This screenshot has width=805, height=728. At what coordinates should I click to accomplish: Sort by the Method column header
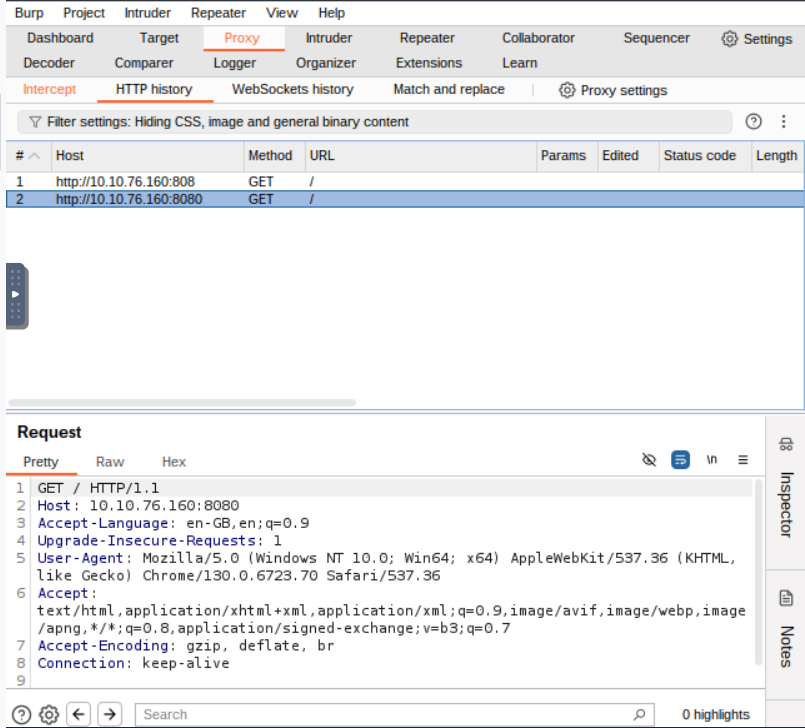[274, 156]
